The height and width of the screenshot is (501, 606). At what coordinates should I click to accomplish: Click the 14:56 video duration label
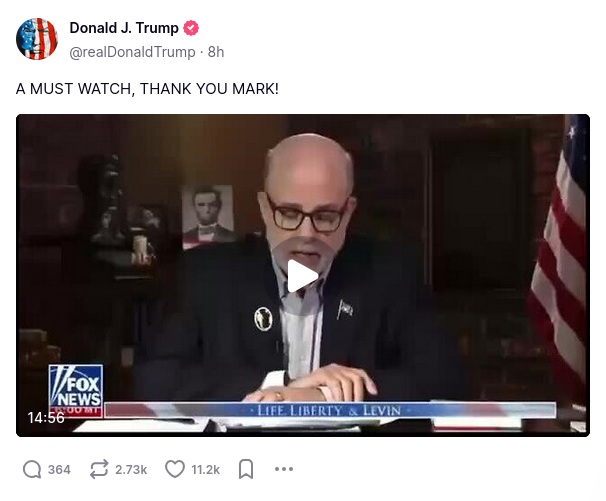(x=46, y=418)
